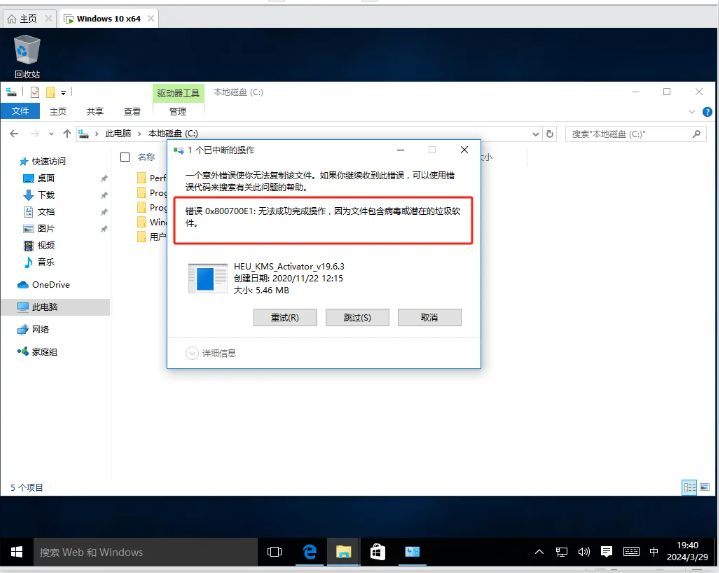Click the Task View taskbar icon
The image size is (719, 573).
(274, 551)
